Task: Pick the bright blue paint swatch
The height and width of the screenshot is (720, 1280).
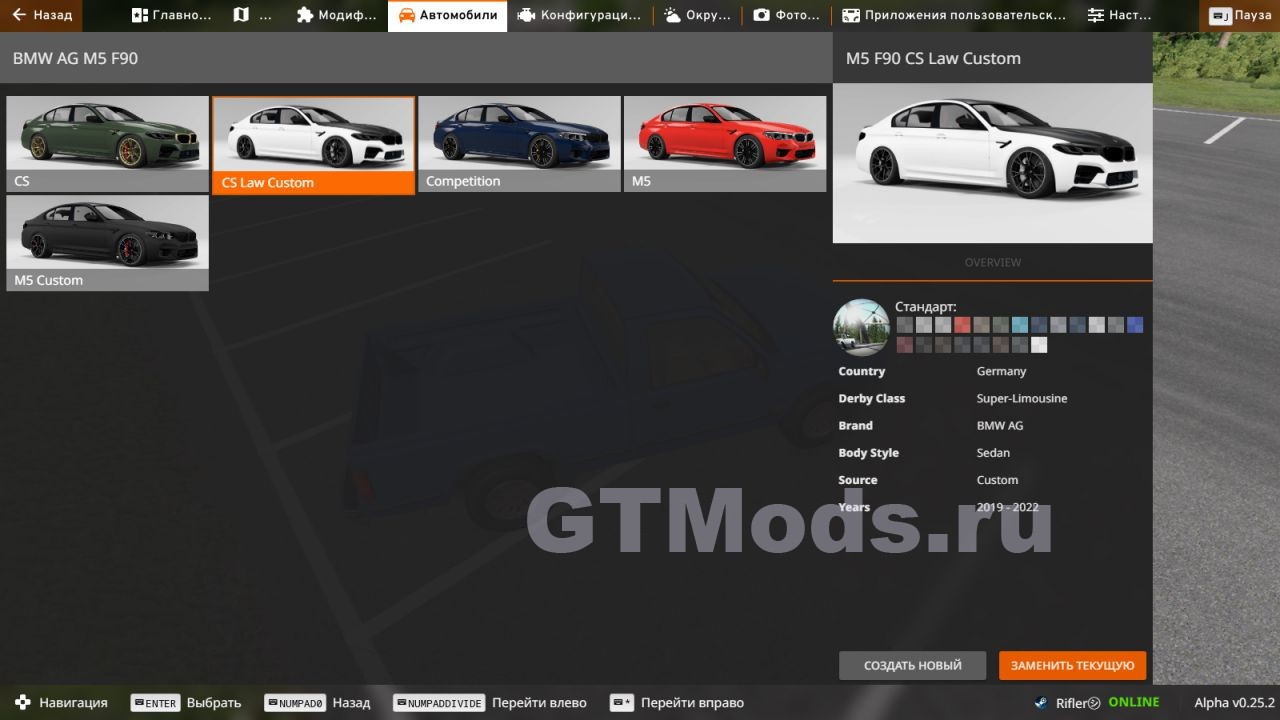Action: pyautogui.click(x=1135, y=325)
